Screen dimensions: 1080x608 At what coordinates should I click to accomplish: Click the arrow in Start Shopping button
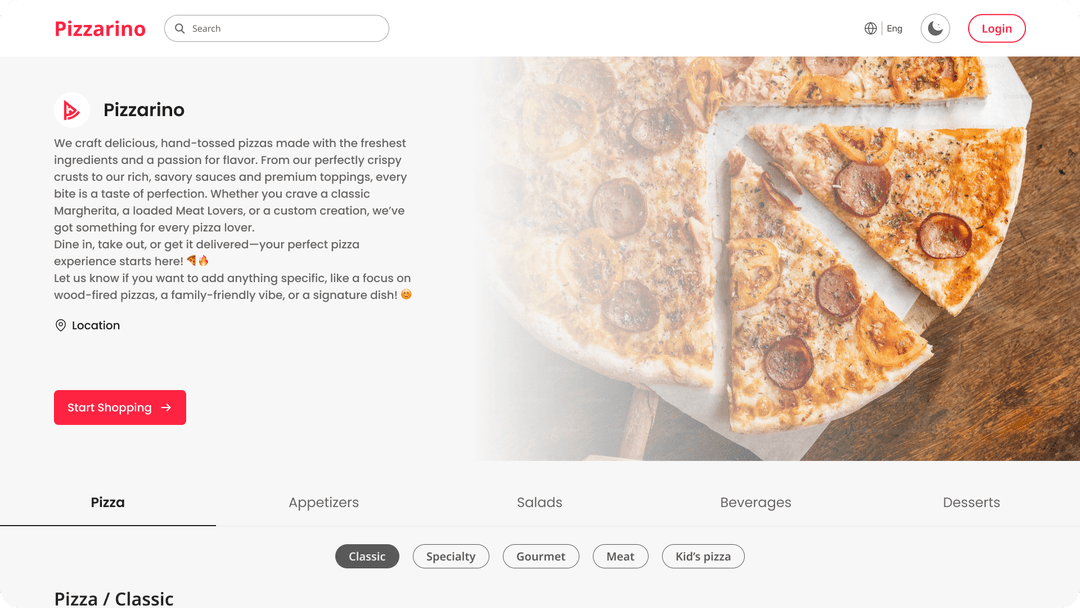(166, 408)
